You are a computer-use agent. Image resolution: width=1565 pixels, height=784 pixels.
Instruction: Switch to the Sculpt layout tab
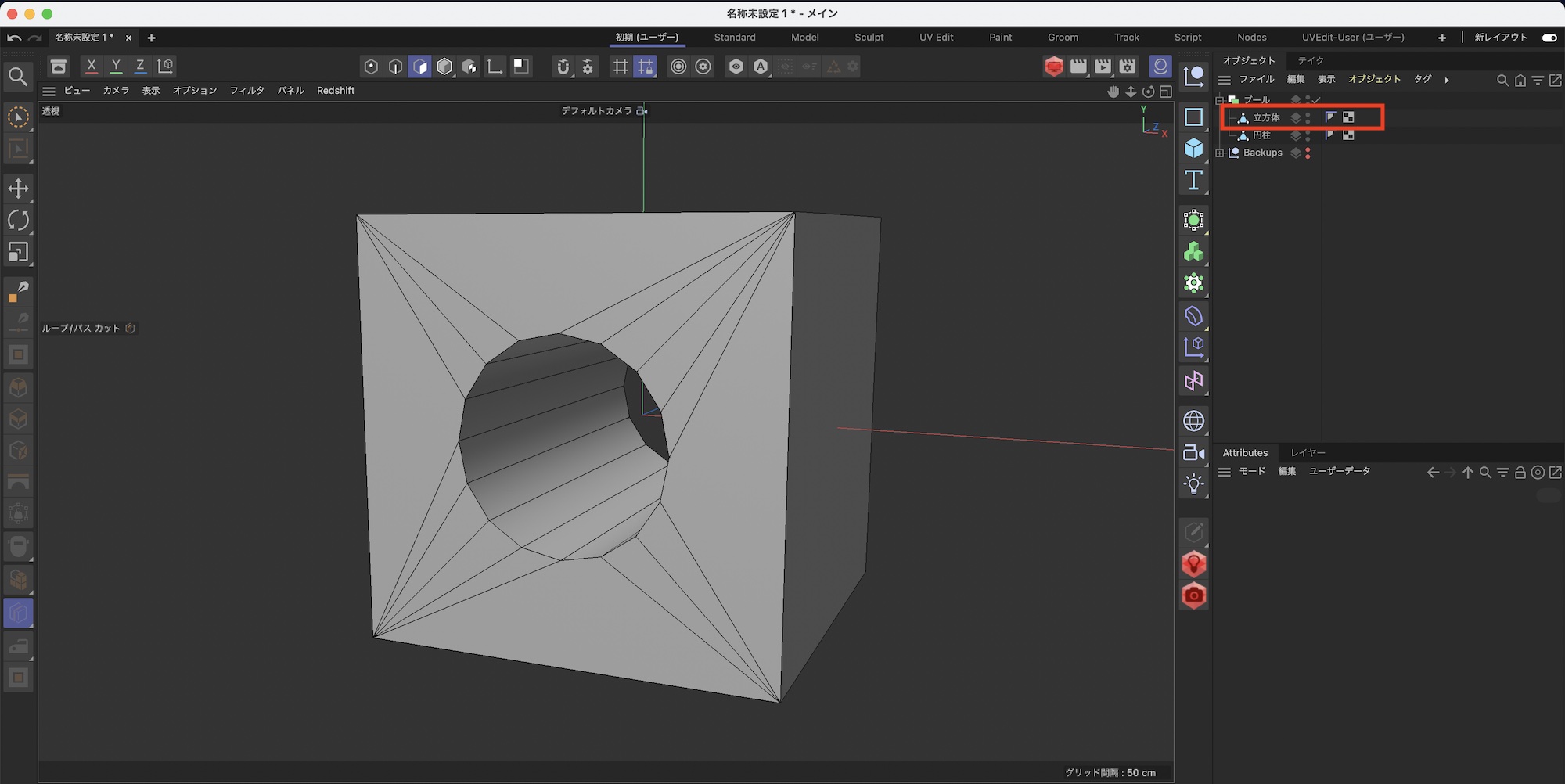869,38
